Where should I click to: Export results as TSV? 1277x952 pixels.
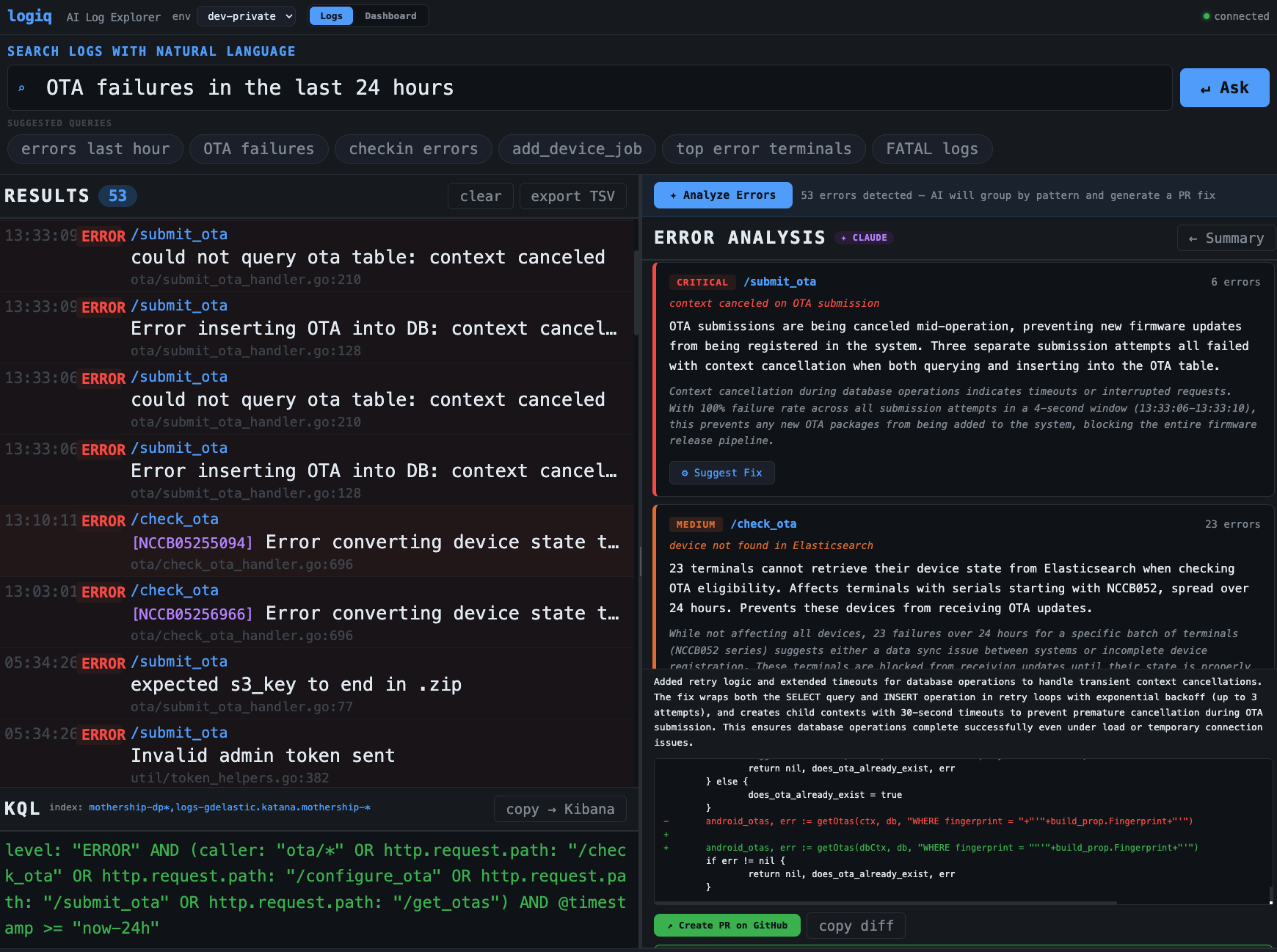(572, 196)
